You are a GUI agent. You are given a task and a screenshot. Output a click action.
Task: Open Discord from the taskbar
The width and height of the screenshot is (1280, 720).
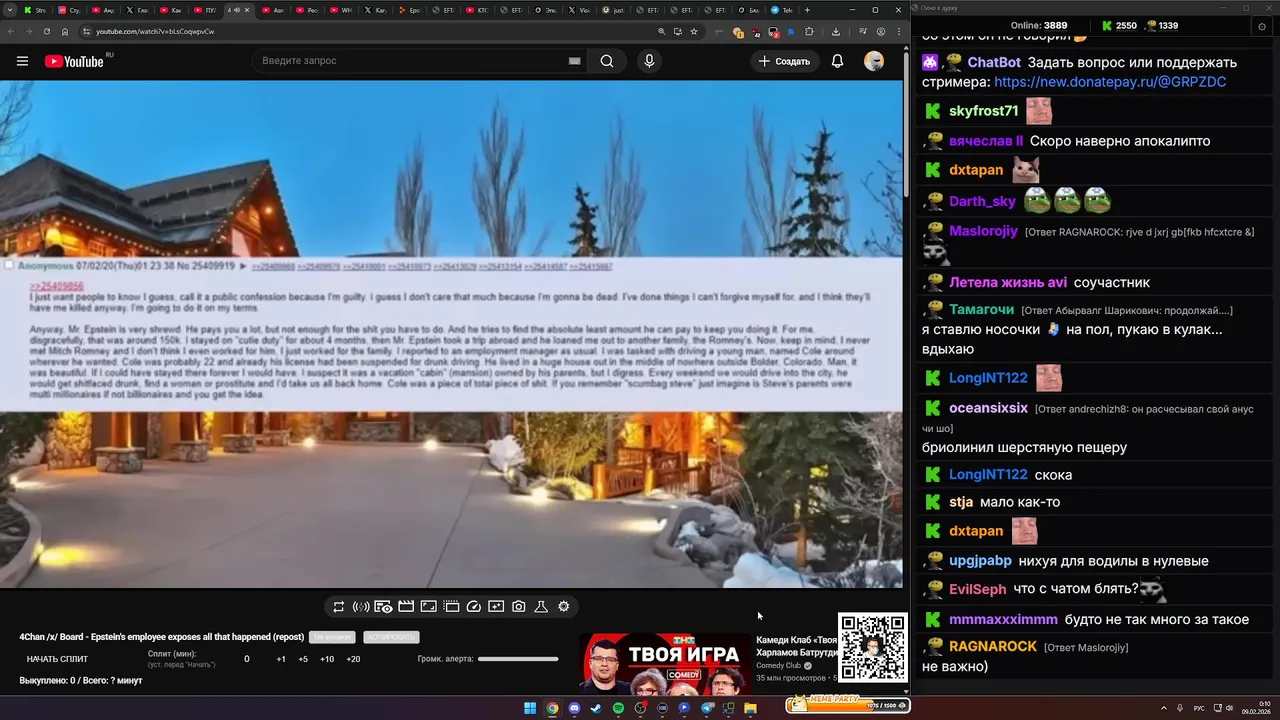point(574,708)
